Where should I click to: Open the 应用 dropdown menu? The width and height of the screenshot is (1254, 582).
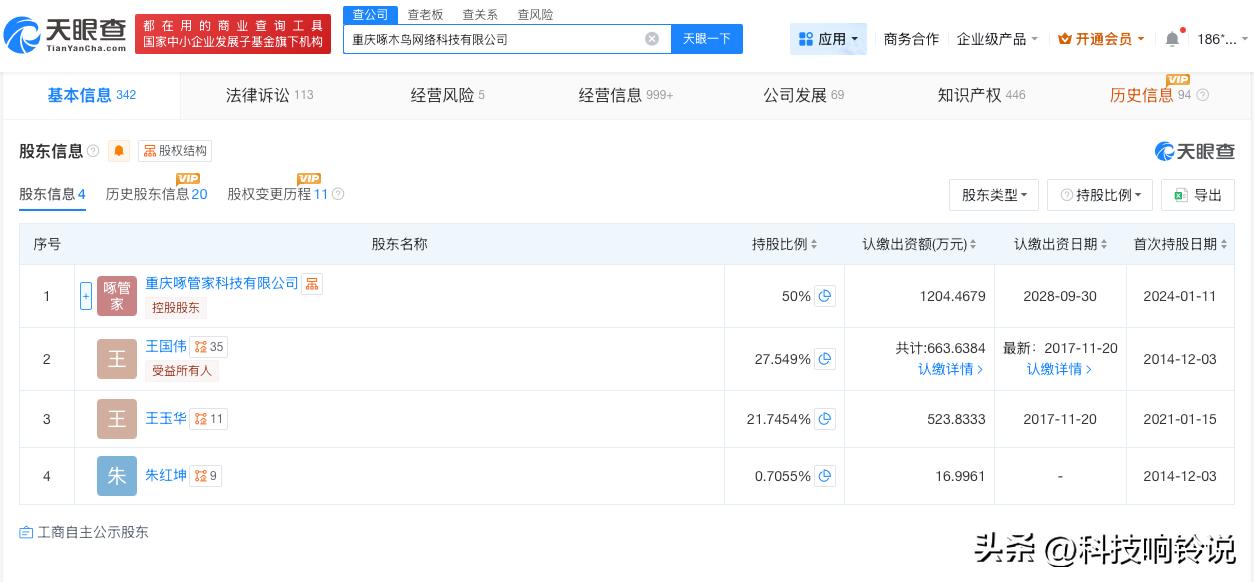[828, 39]
